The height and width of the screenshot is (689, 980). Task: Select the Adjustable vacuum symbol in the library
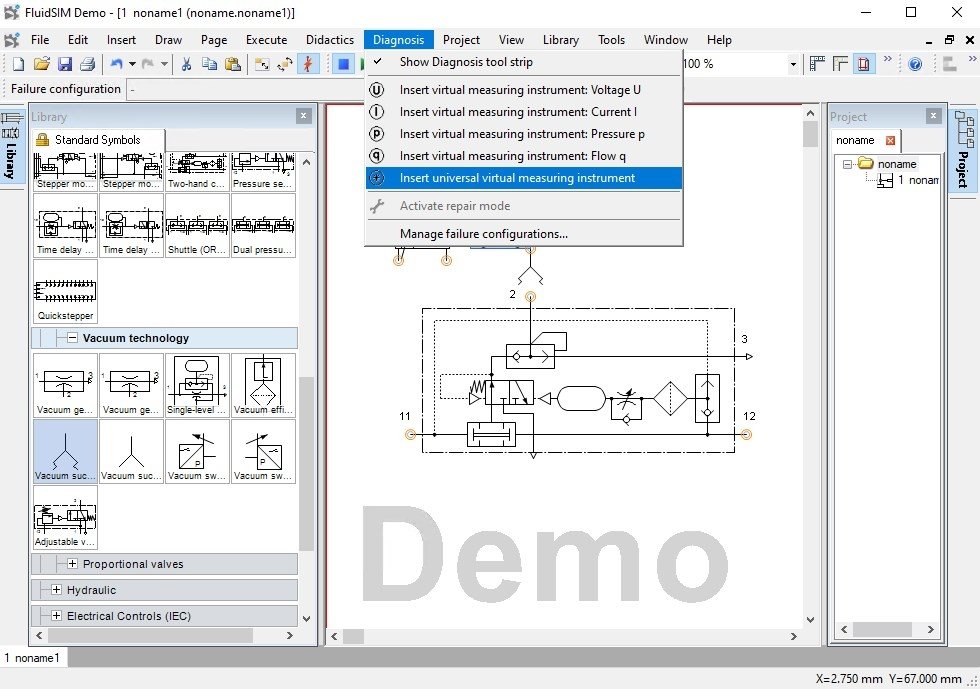66,518
